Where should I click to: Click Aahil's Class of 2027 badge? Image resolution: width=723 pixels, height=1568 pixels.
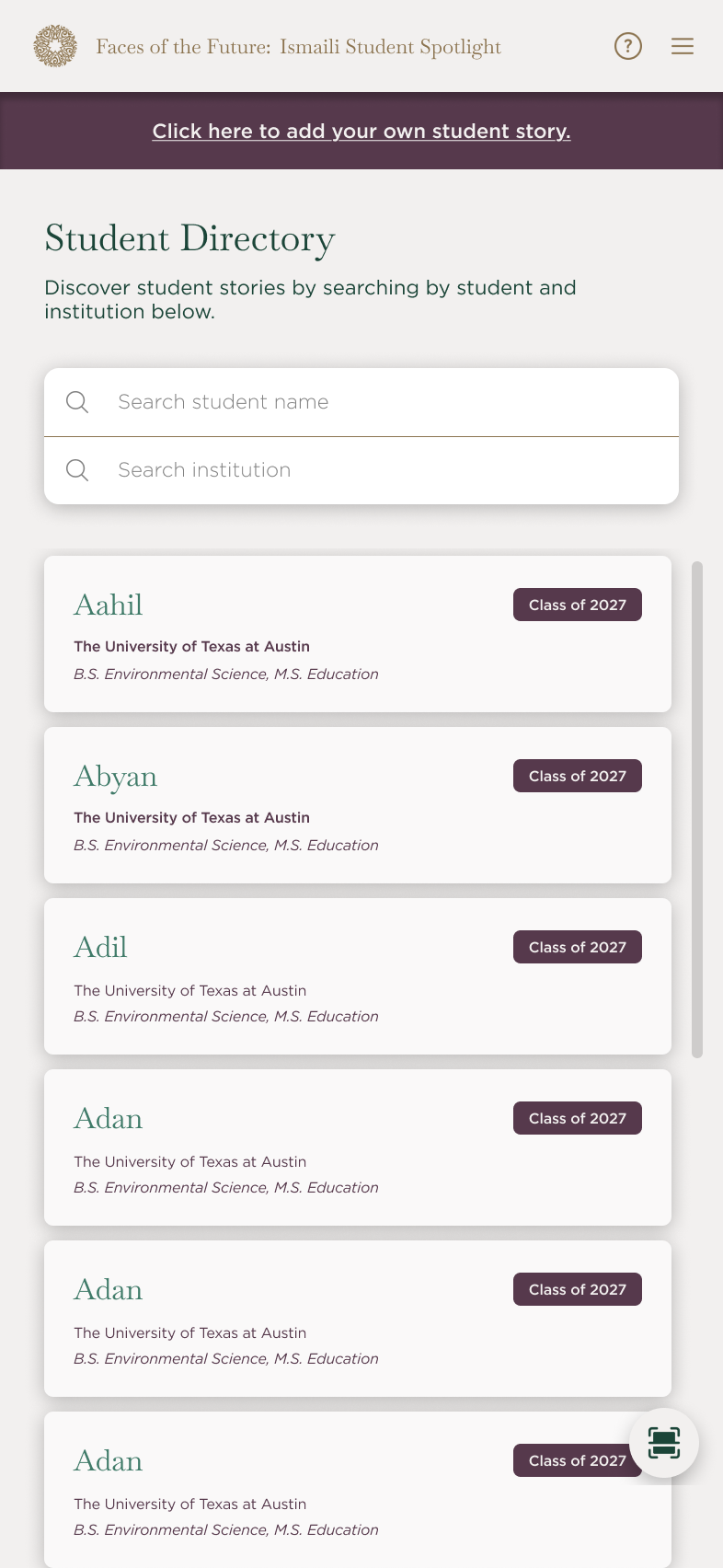click(x=578, y=605)
